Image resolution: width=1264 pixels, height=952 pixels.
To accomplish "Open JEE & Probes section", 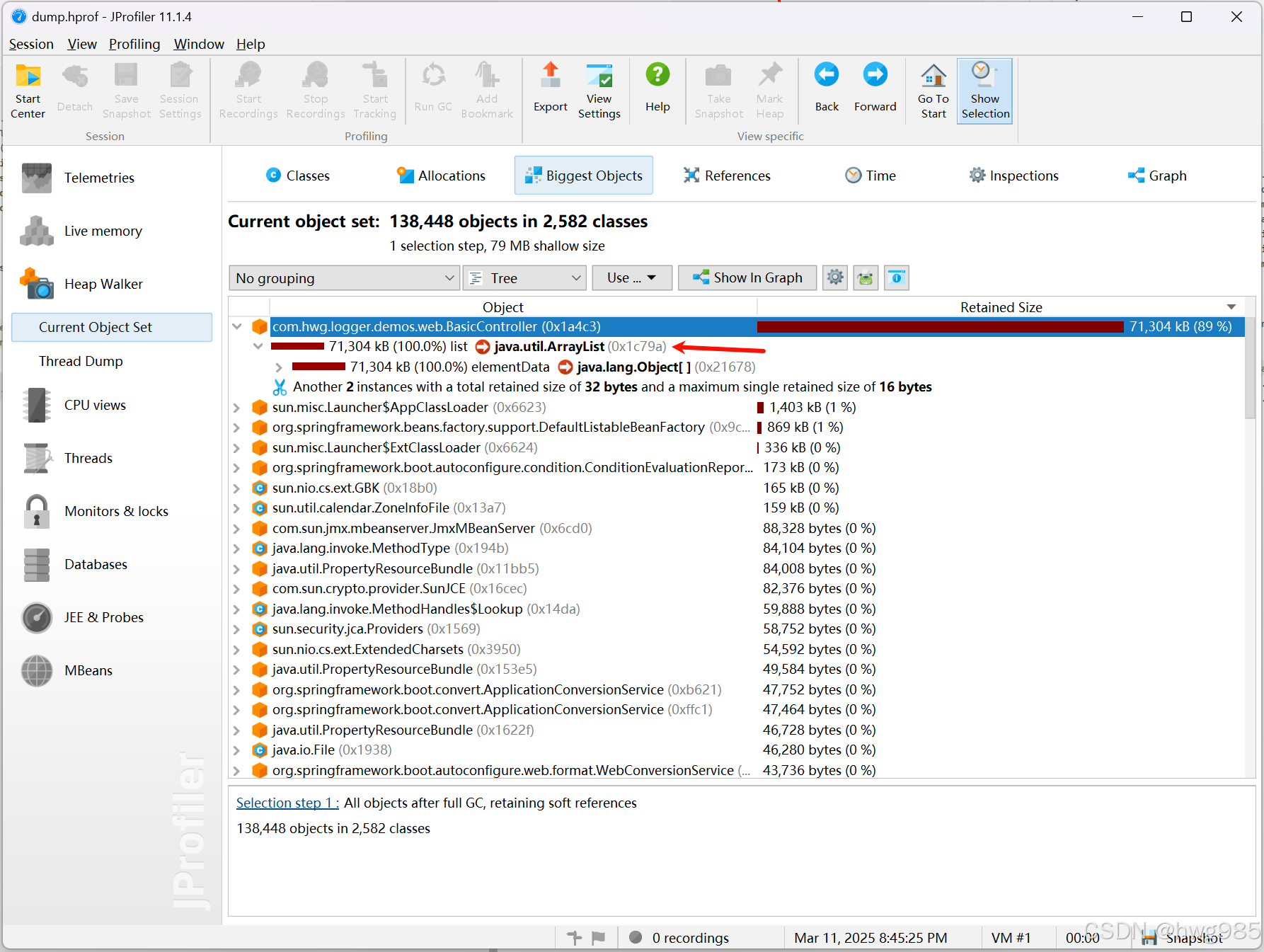I will pos(83,617).
